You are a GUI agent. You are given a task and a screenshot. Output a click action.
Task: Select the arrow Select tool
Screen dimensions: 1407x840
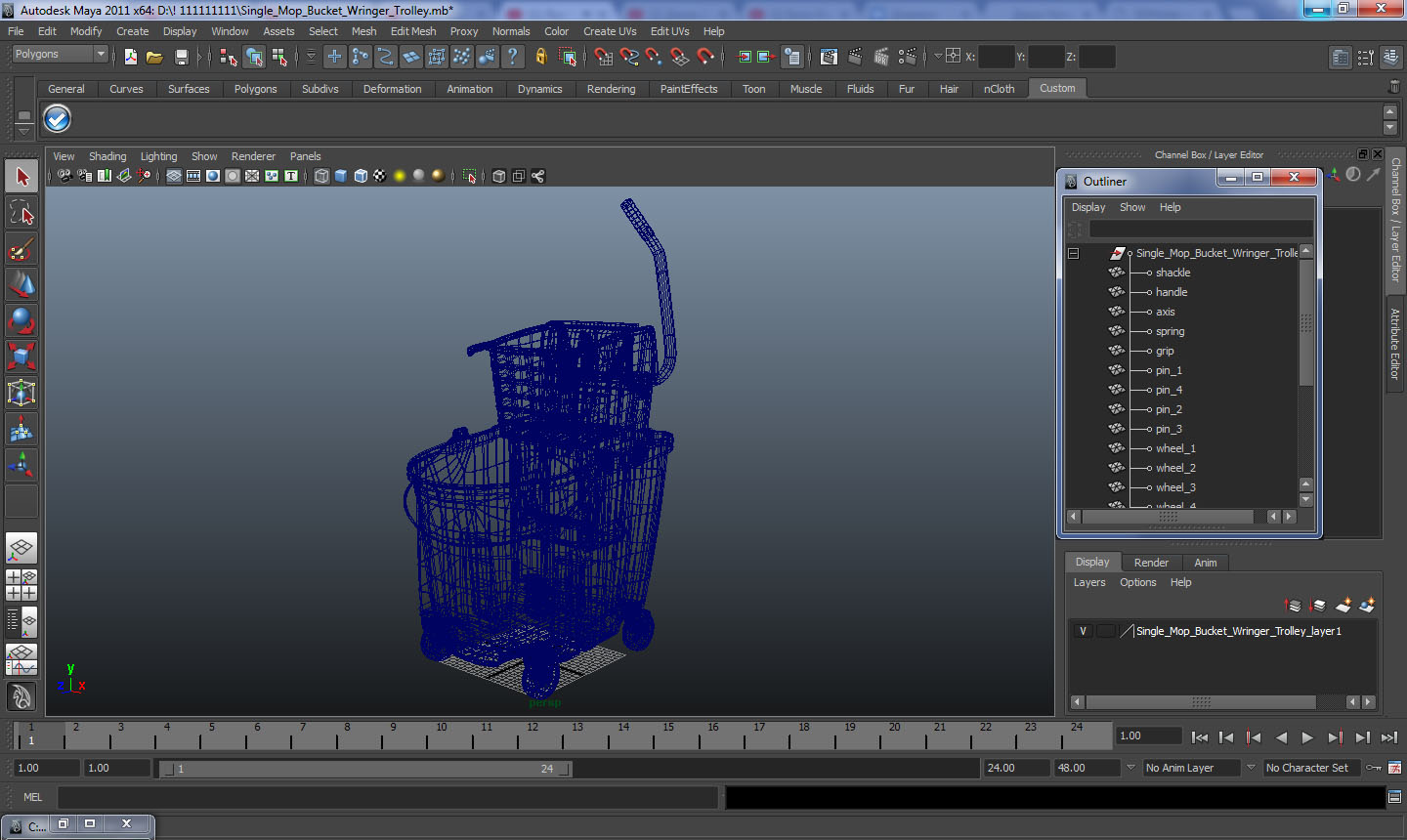click(21, 177)
